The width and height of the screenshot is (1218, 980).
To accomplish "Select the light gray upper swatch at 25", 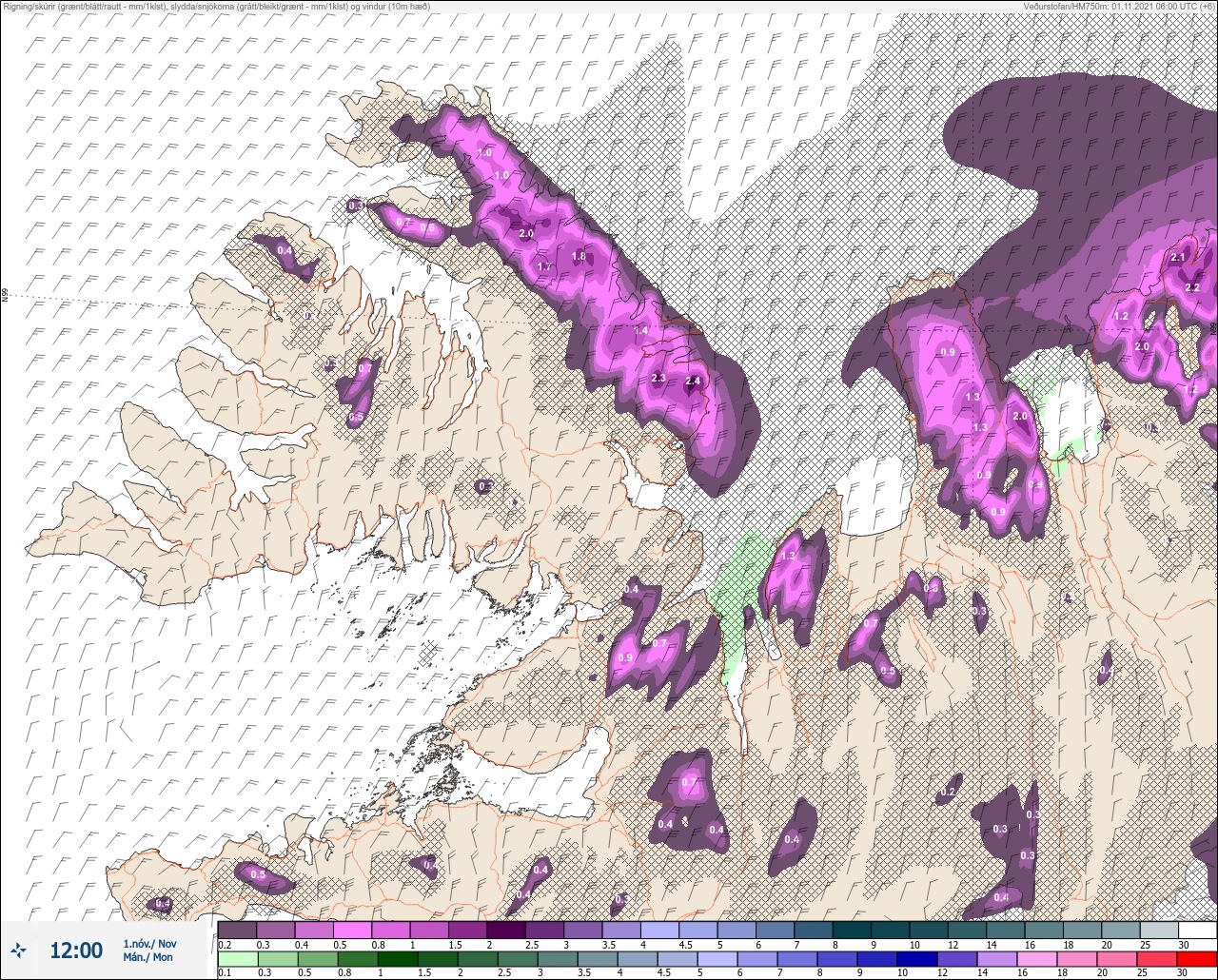I will [1158, 930].
